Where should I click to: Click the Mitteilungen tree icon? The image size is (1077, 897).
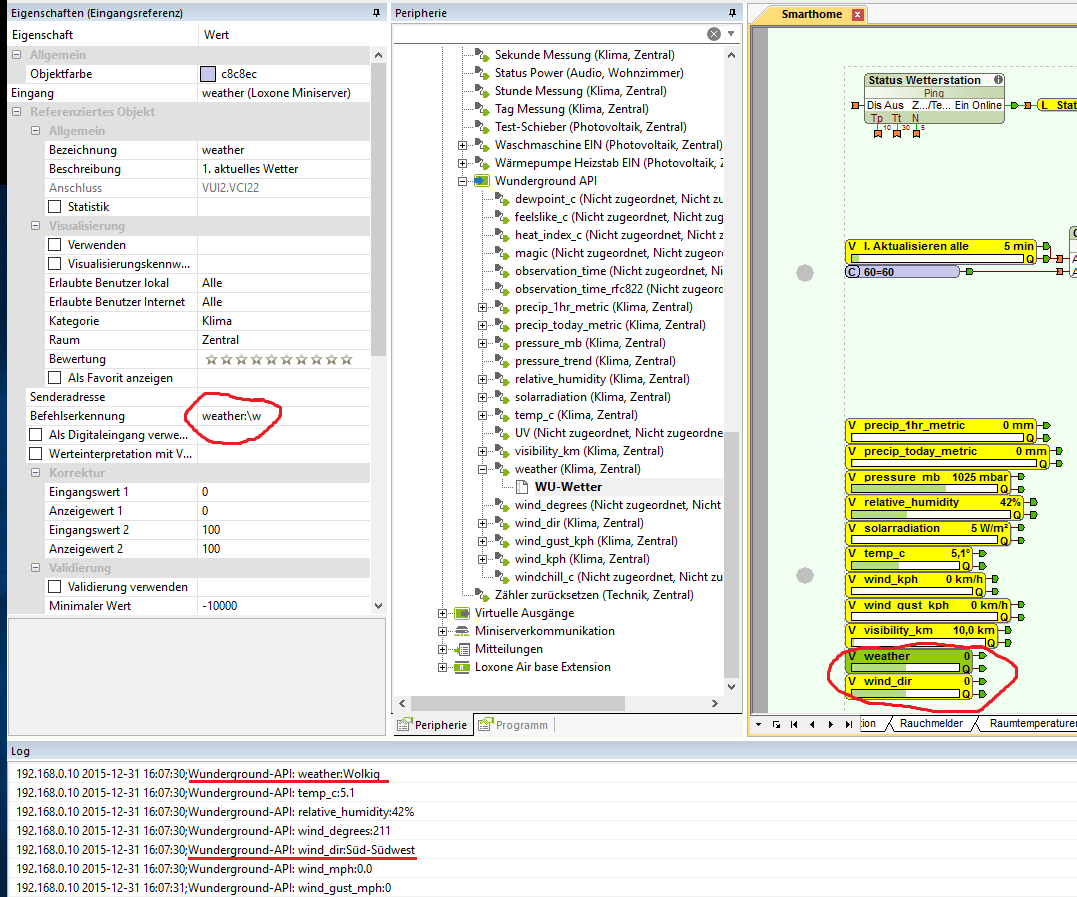point(461,649)
